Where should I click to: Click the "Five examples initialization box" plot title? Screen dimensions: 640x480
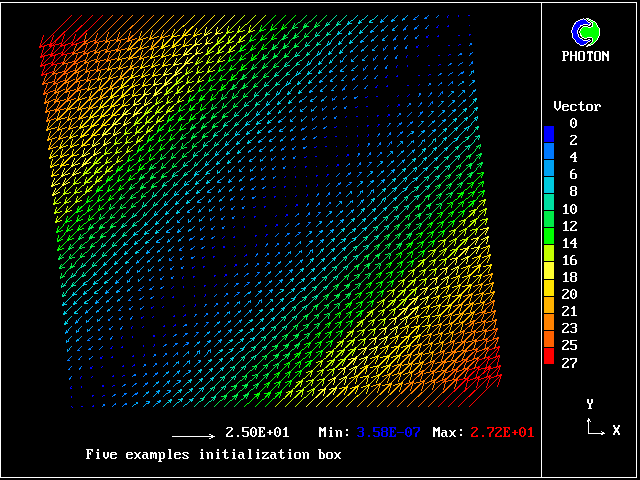tap(213, 454)
